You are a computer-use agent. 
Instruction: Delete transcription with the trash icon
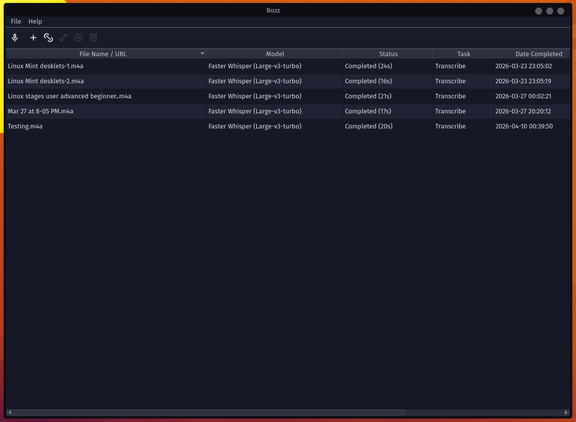click(94, 37)
